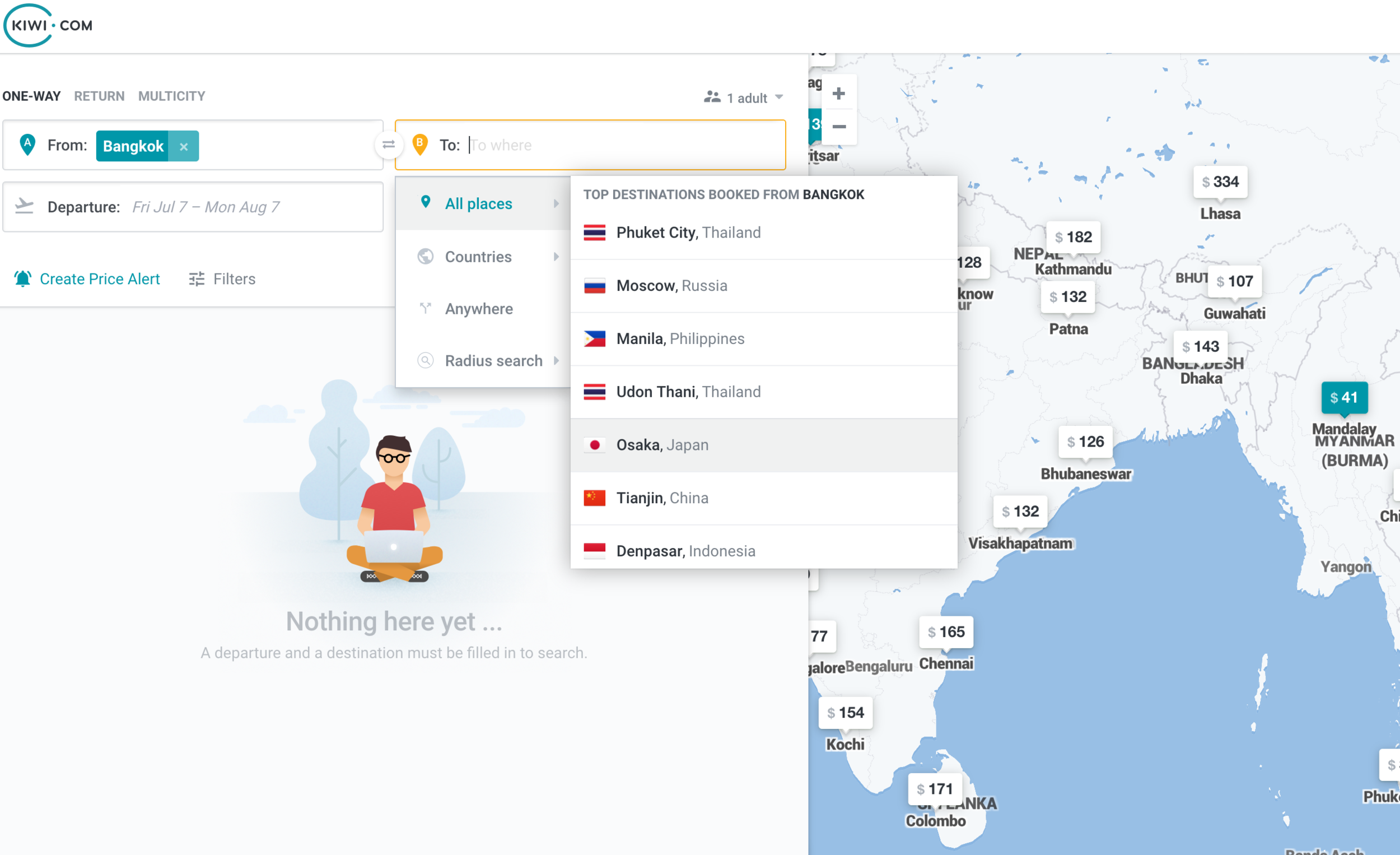Select the Radius search menu item
The image size is (1400, 855).
[x=483, y=361]
